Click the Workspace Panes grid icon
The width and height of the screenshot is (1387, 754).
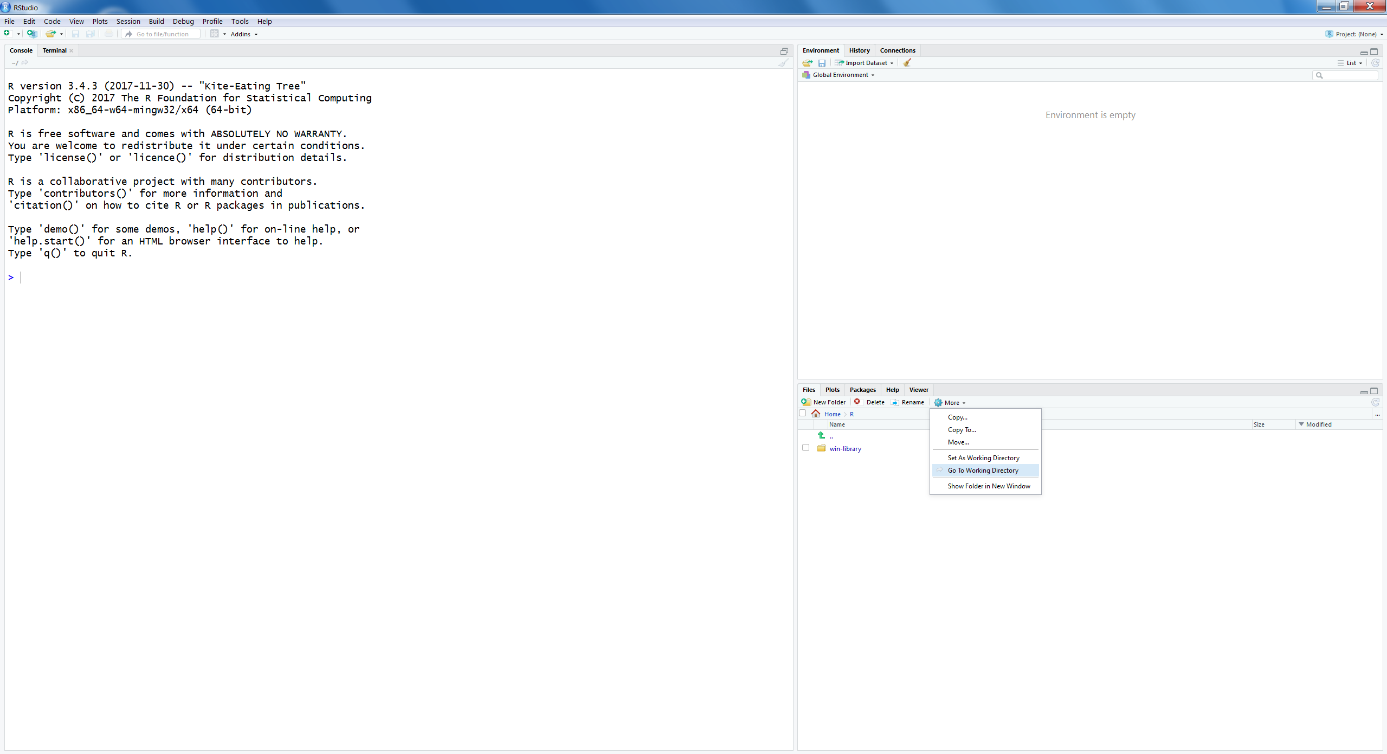[x=214, y=34]
